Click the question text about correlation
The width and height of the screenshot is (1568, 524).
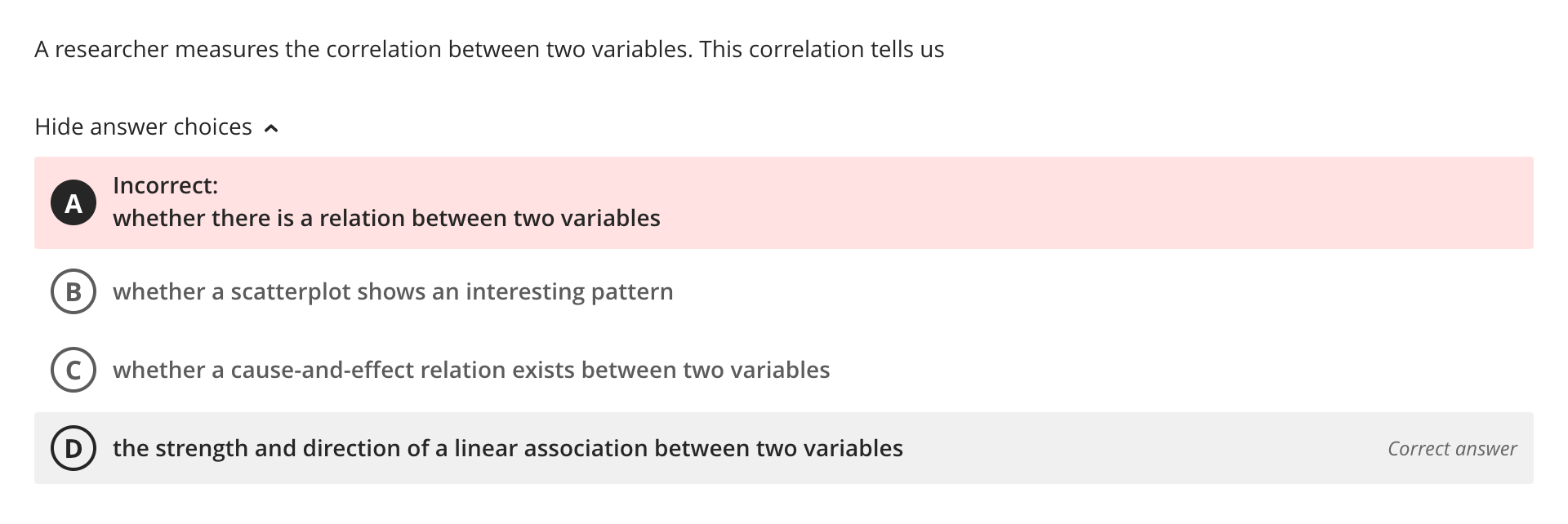488,48
